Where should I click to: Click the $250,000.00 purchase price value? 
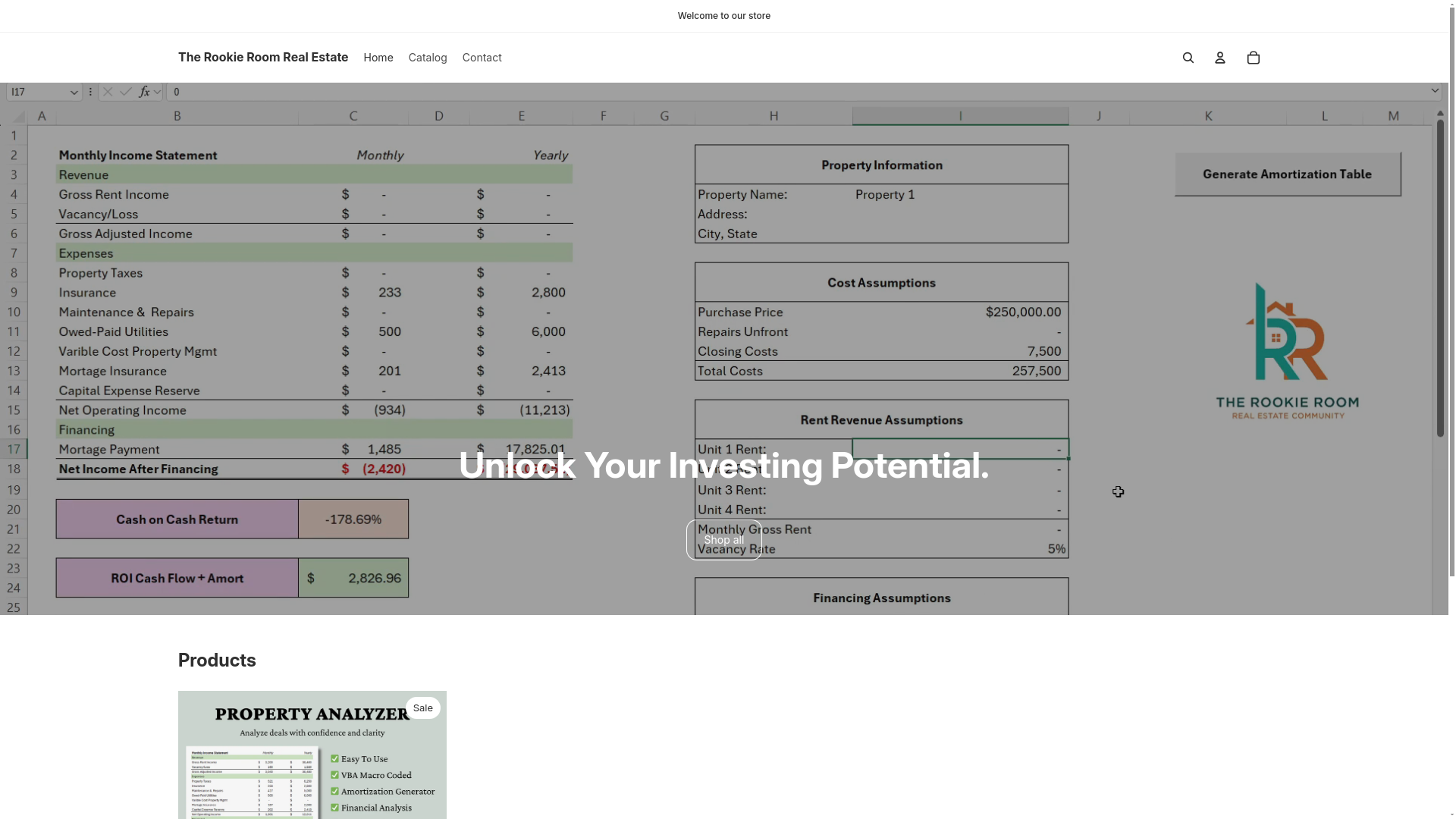click(1023, 312)
